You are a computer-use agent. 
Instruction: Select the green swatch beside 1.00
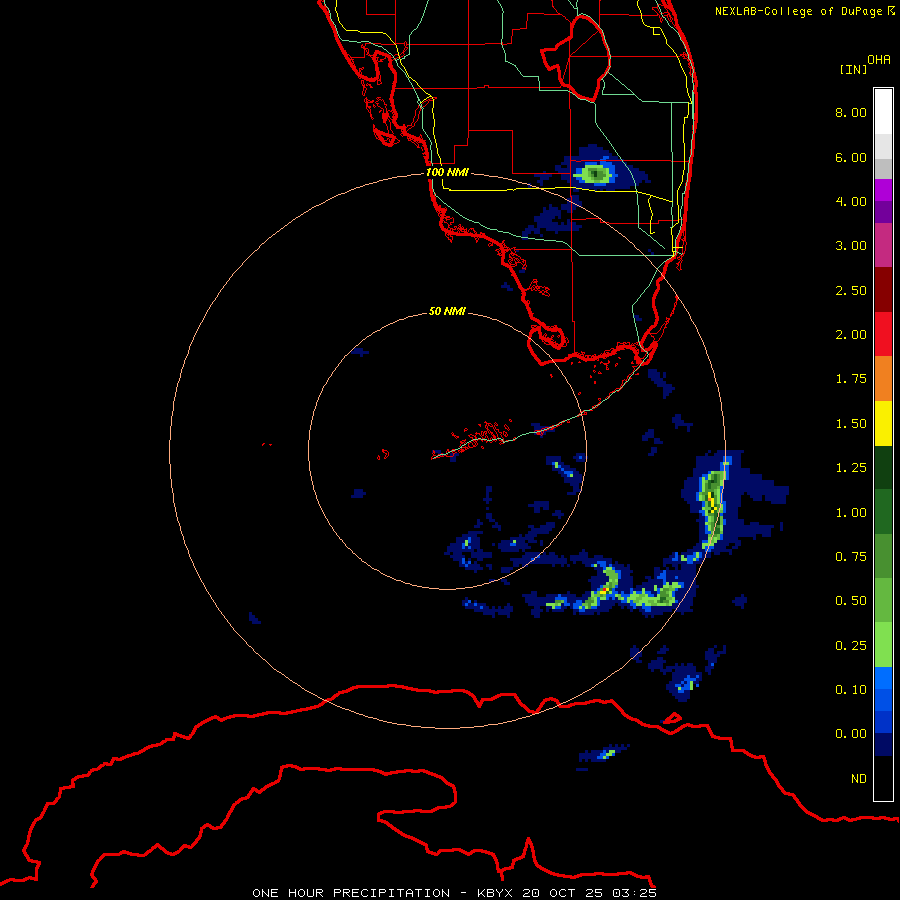[883, 512]
